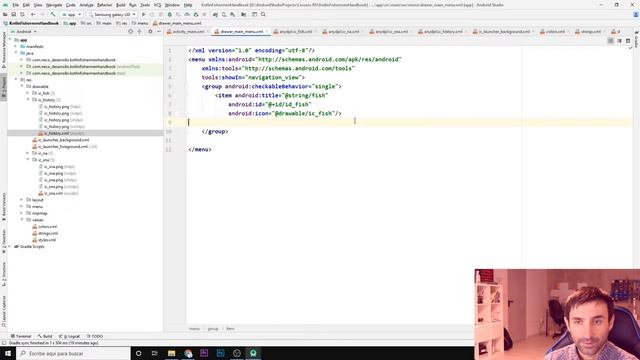Select the mipmap folder in tree
The height and width of the screenshot is (360, 640).
coord(37,213)
